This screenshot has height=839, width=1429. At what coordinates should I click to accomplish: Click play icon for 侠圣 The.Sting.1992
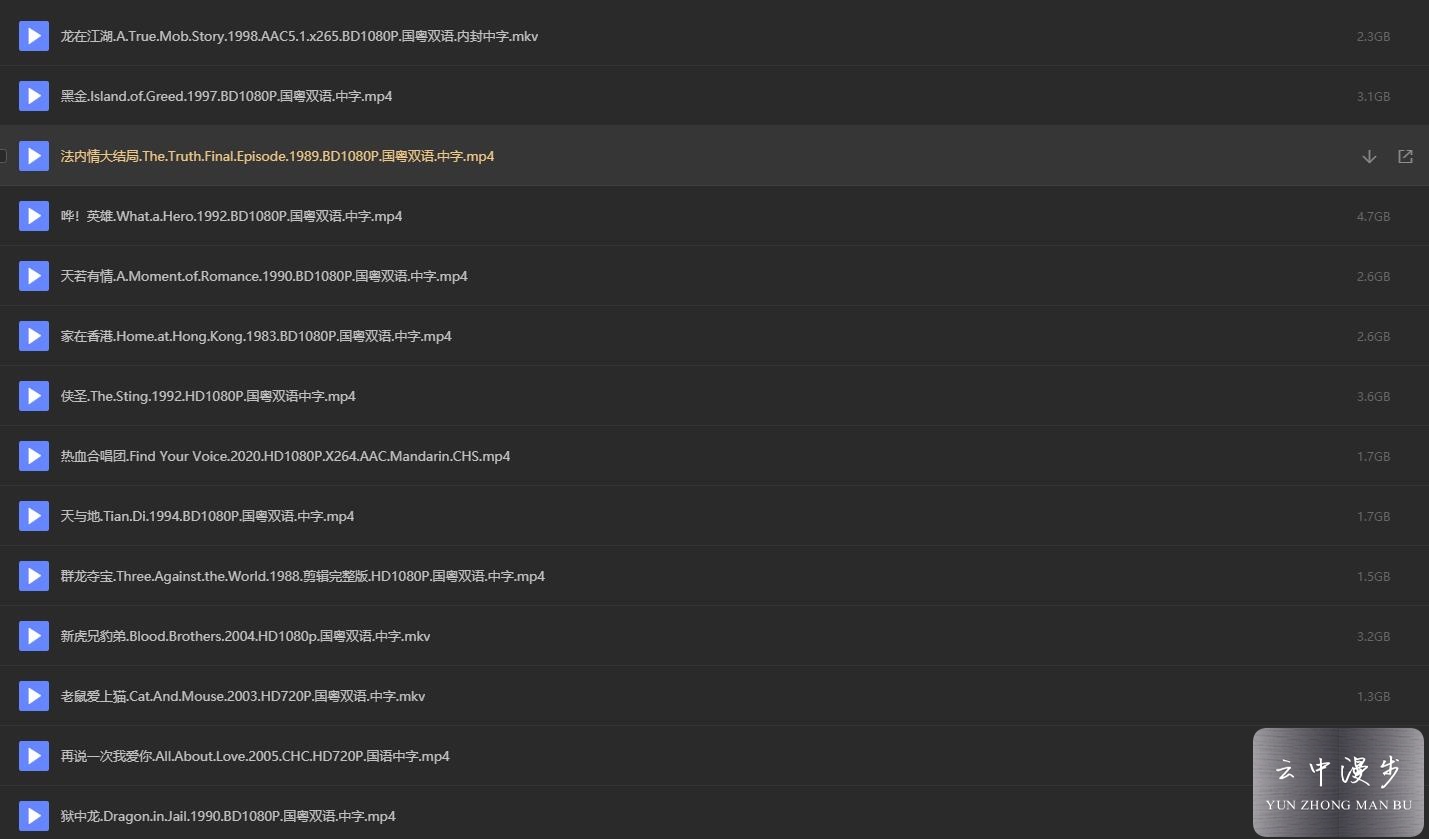point(34,396)
